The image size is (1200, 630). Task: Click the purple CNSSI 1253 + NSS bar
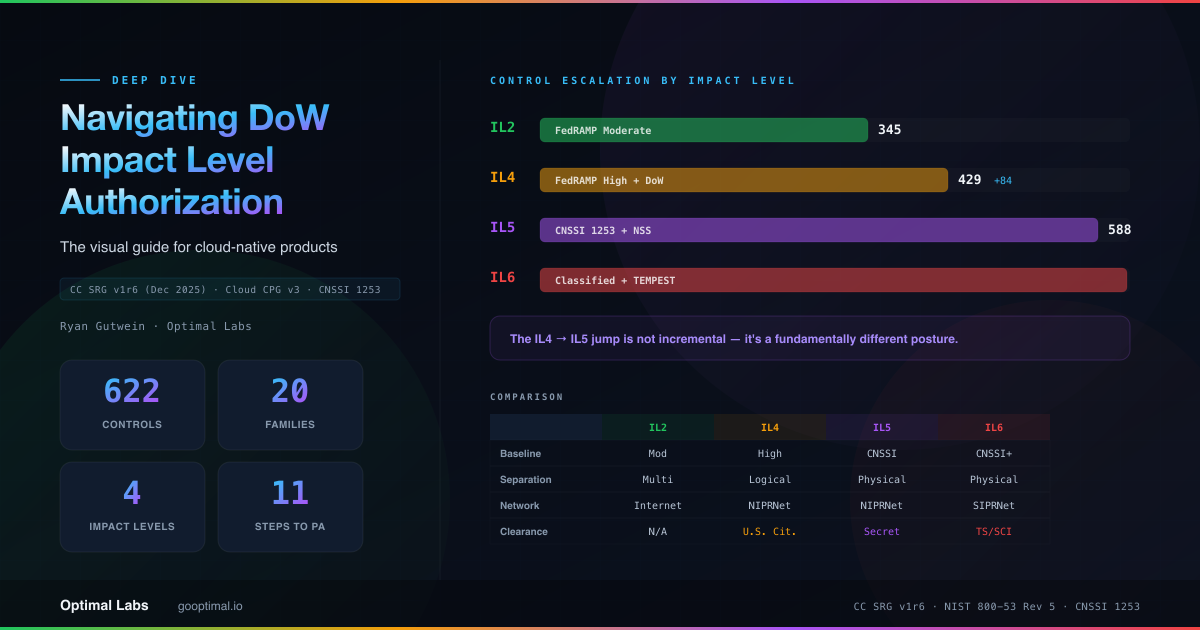tap(819, 230)
